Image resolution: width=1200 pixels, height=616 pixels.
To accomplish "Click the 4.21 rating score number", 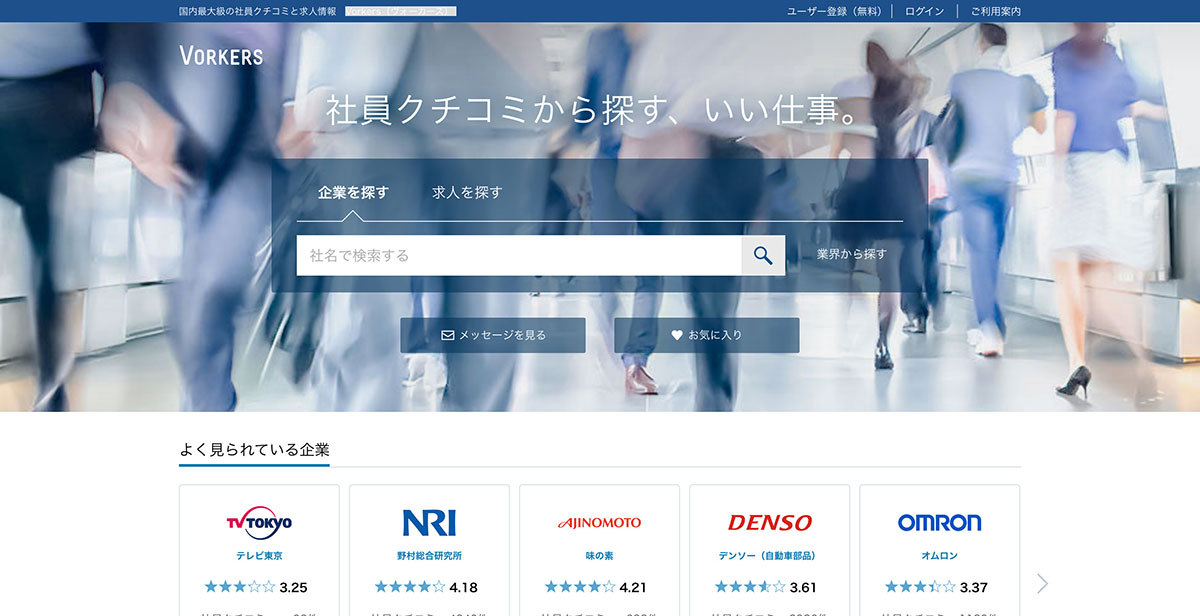I will click(x=634, y=587).
